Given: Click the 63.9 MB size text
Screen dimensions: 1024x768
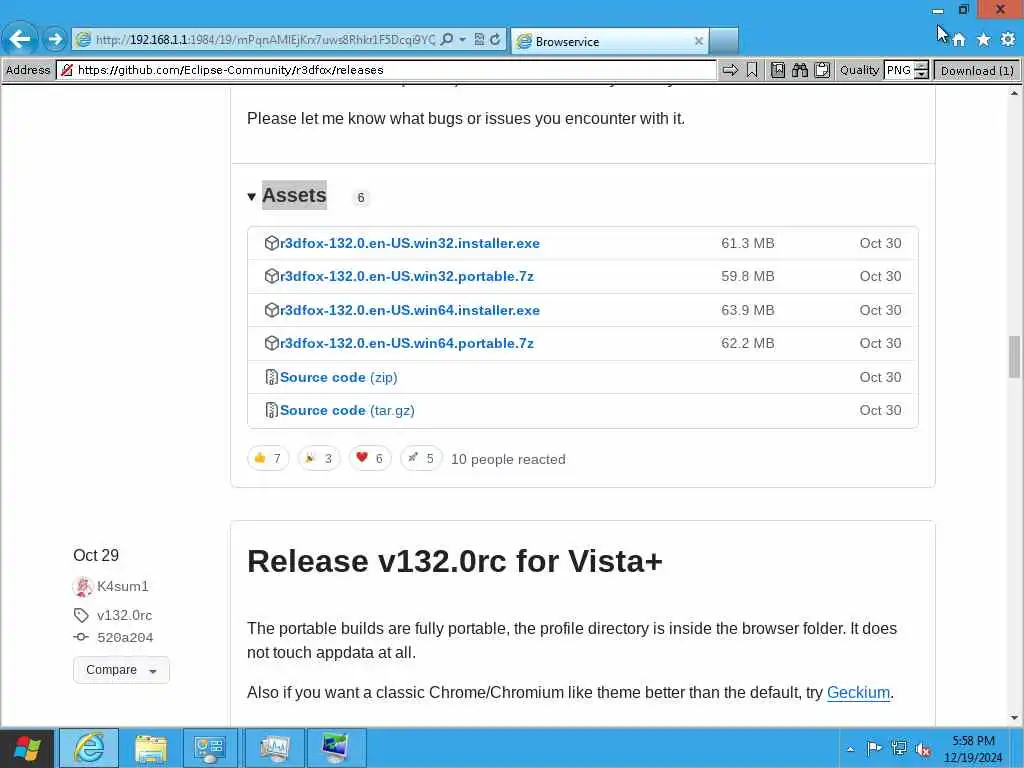Looking at the screenshot, I should point(748,310).
